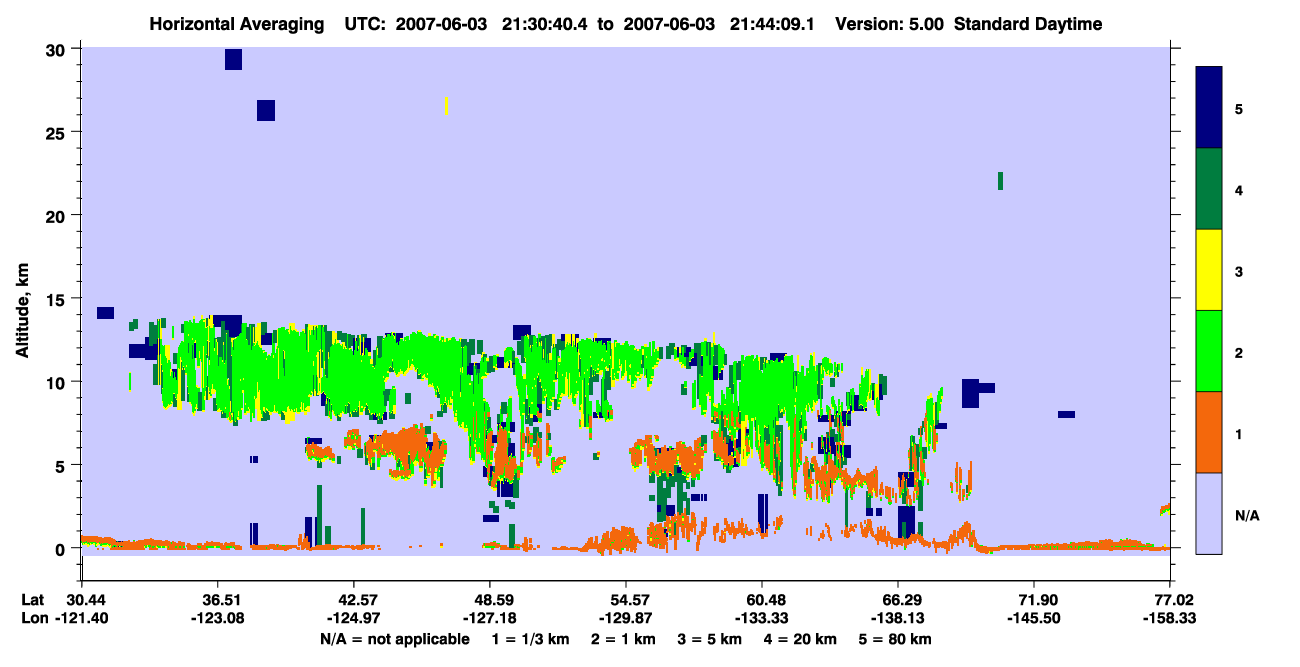This screenshot has height=667, width=1300.
Task: Click the dark green level 4 legend swatch
Action: tap(1209, 189)
